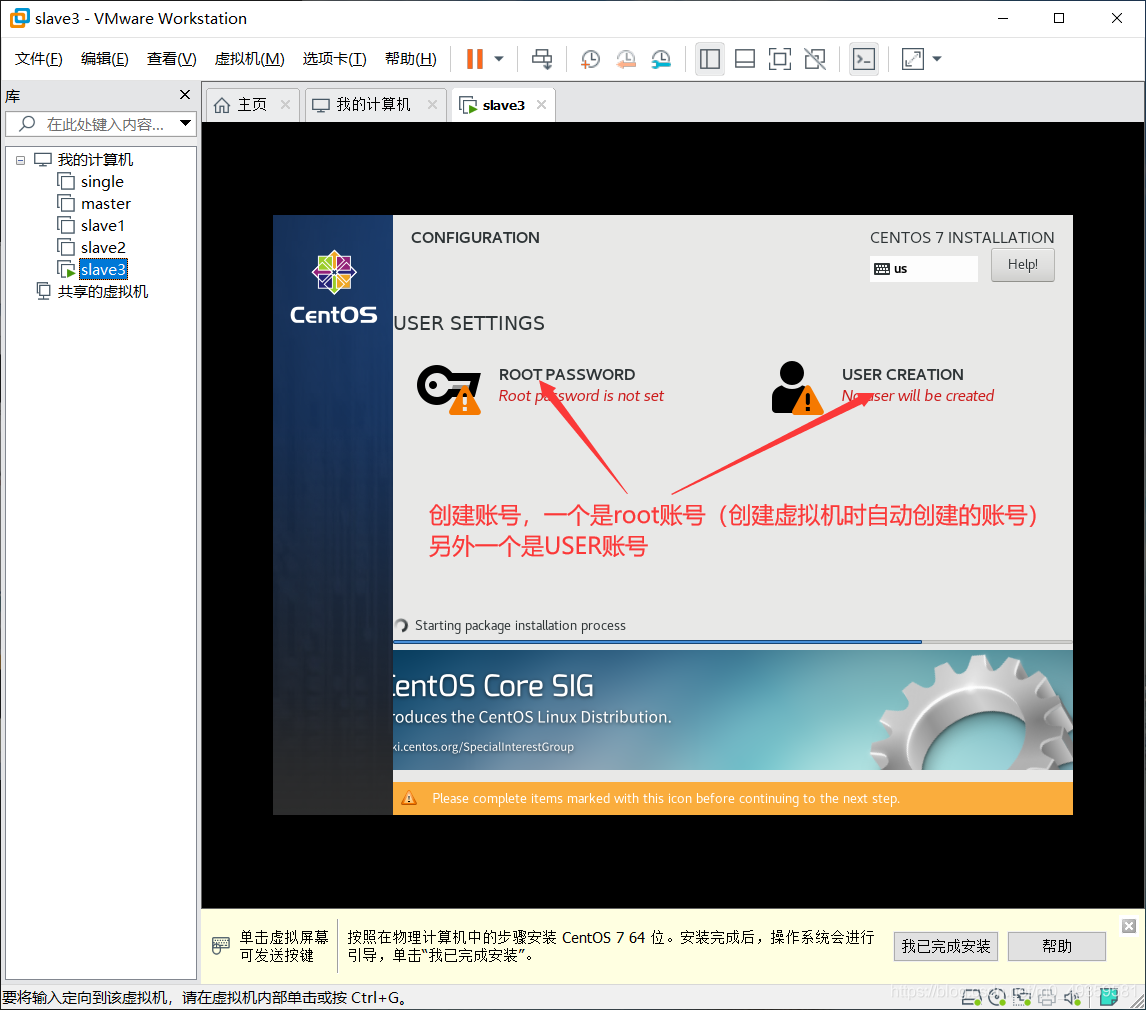Image resolution: width=1146 pixels, height=1010 pixels.
Task: Click the USER CREATION person icon
Action: [x=797, y=387]
